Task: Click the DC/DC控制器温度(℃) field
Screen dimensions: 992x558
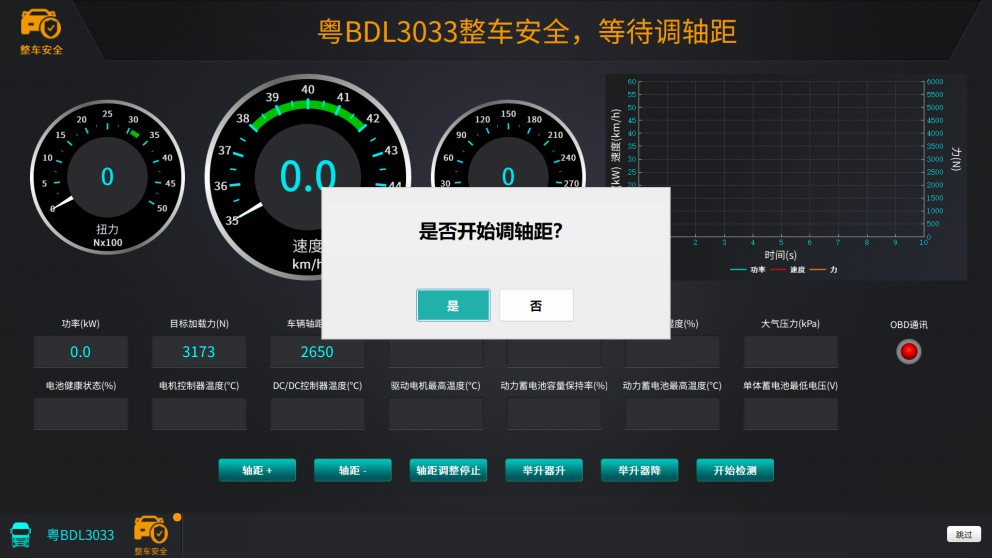Action: tap(317, 414)
